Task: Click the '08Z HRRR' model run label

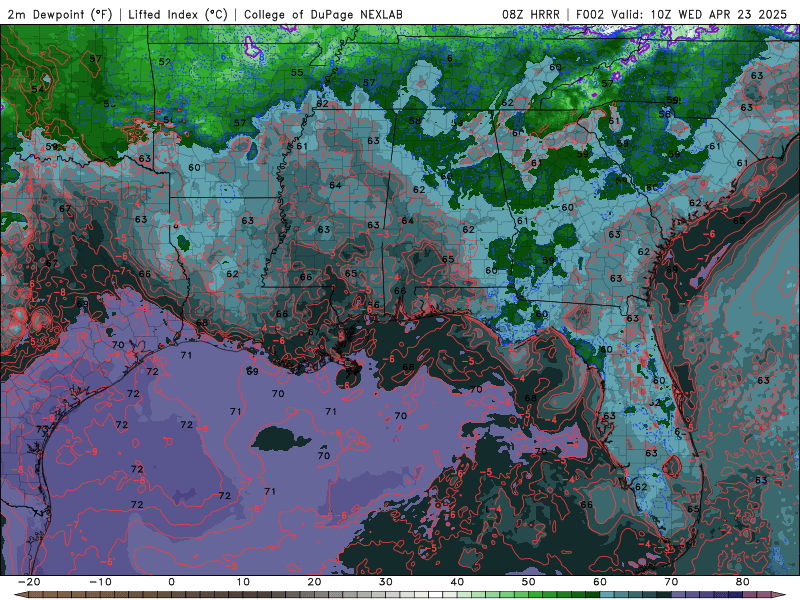Action: pyautogui.click(x=531, y=15)
